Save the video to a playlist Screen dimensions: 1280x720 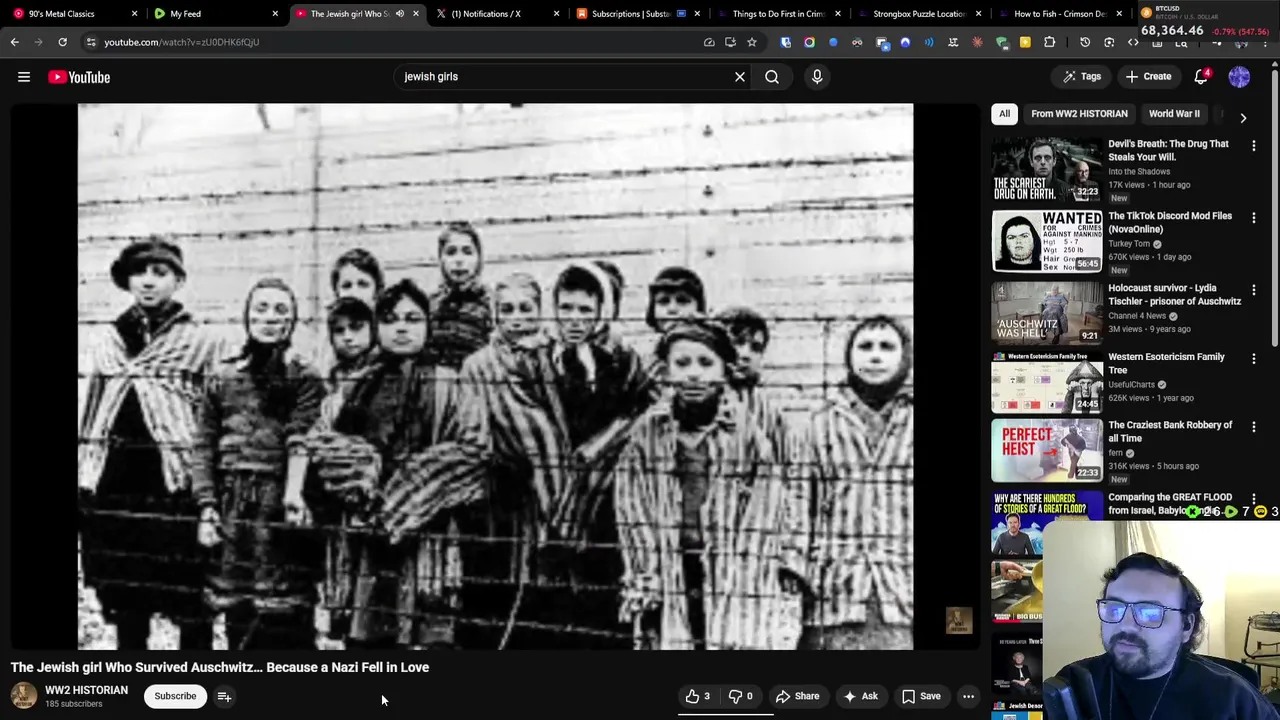click(x=921, y=696)
